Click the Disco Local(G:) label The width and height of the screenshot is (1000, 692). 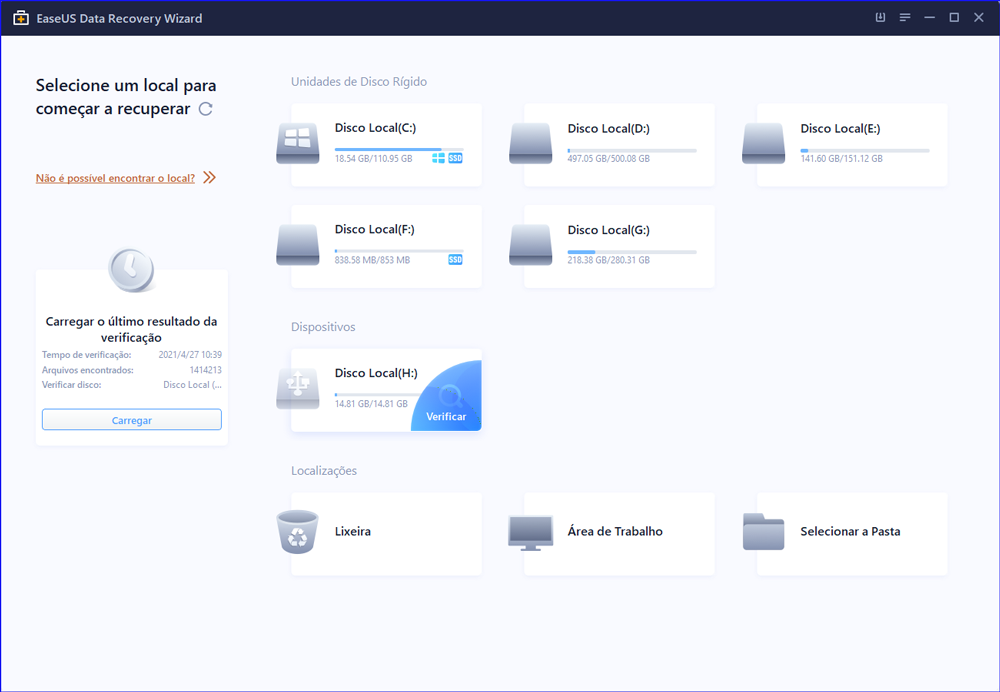coord(608,230)
